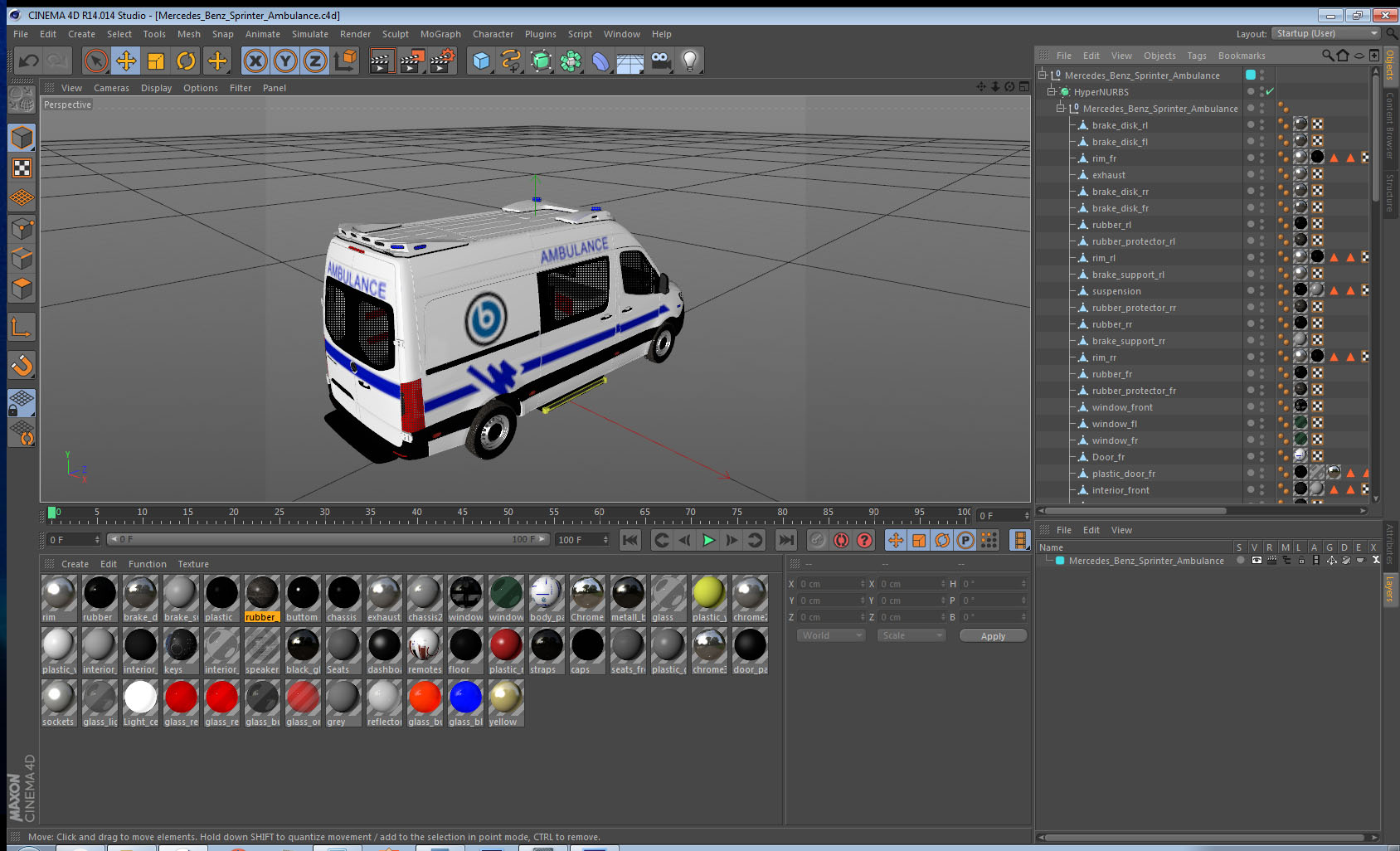Click the record active objects button
This screenshot has width=1400, height=851.
tap(818, 540)
